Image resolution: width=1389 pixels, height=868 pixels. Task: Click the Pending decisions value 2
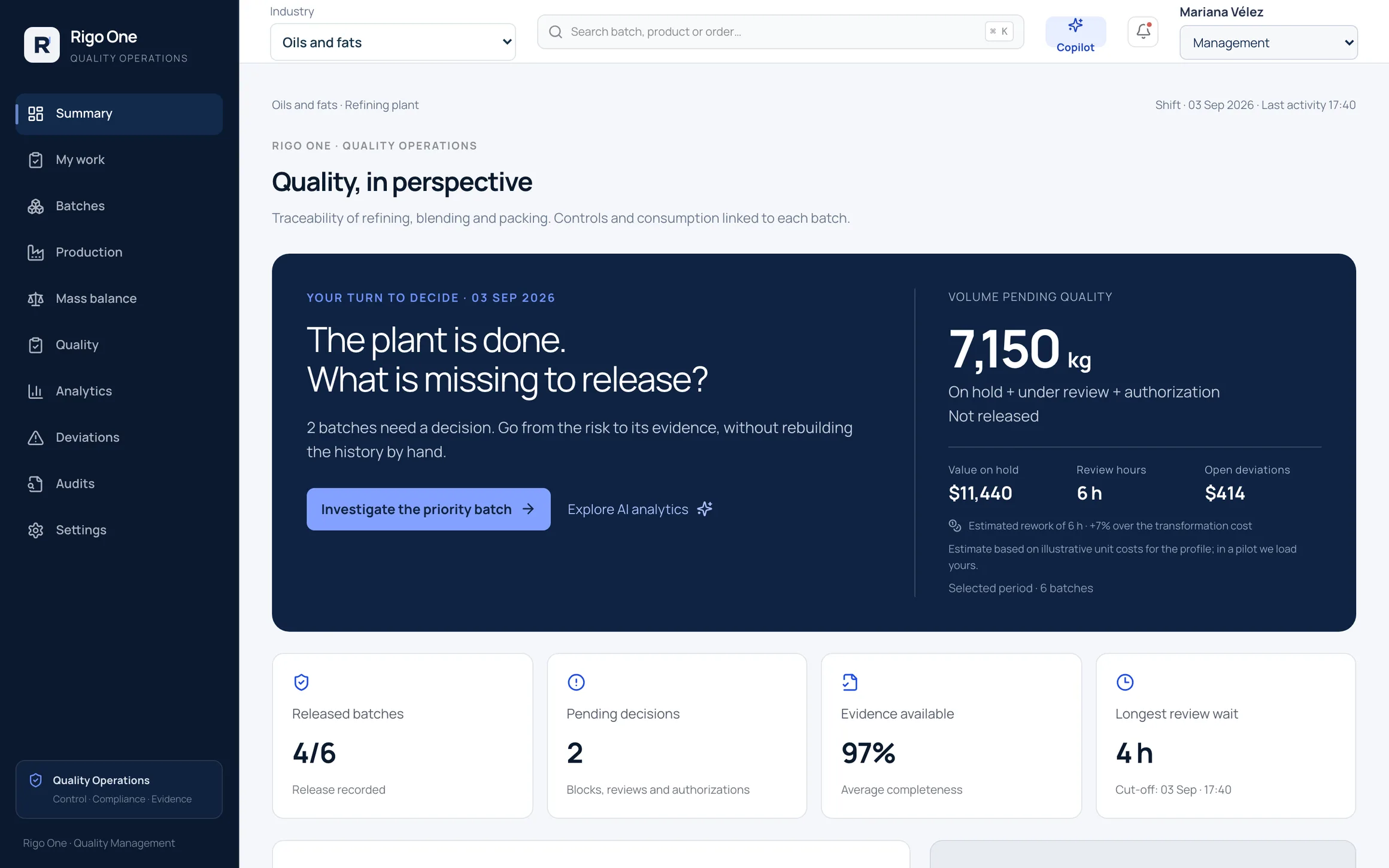pyautogui.click(x=575, y=753)
